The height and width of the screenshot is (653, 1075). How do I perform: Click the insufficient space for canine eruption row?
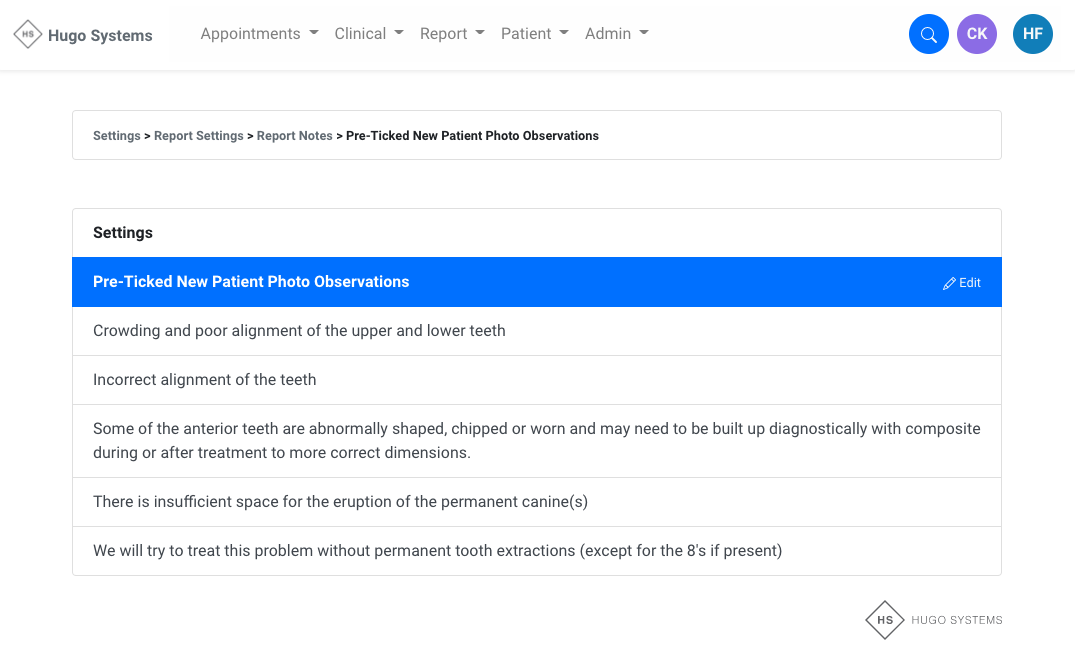340,502
